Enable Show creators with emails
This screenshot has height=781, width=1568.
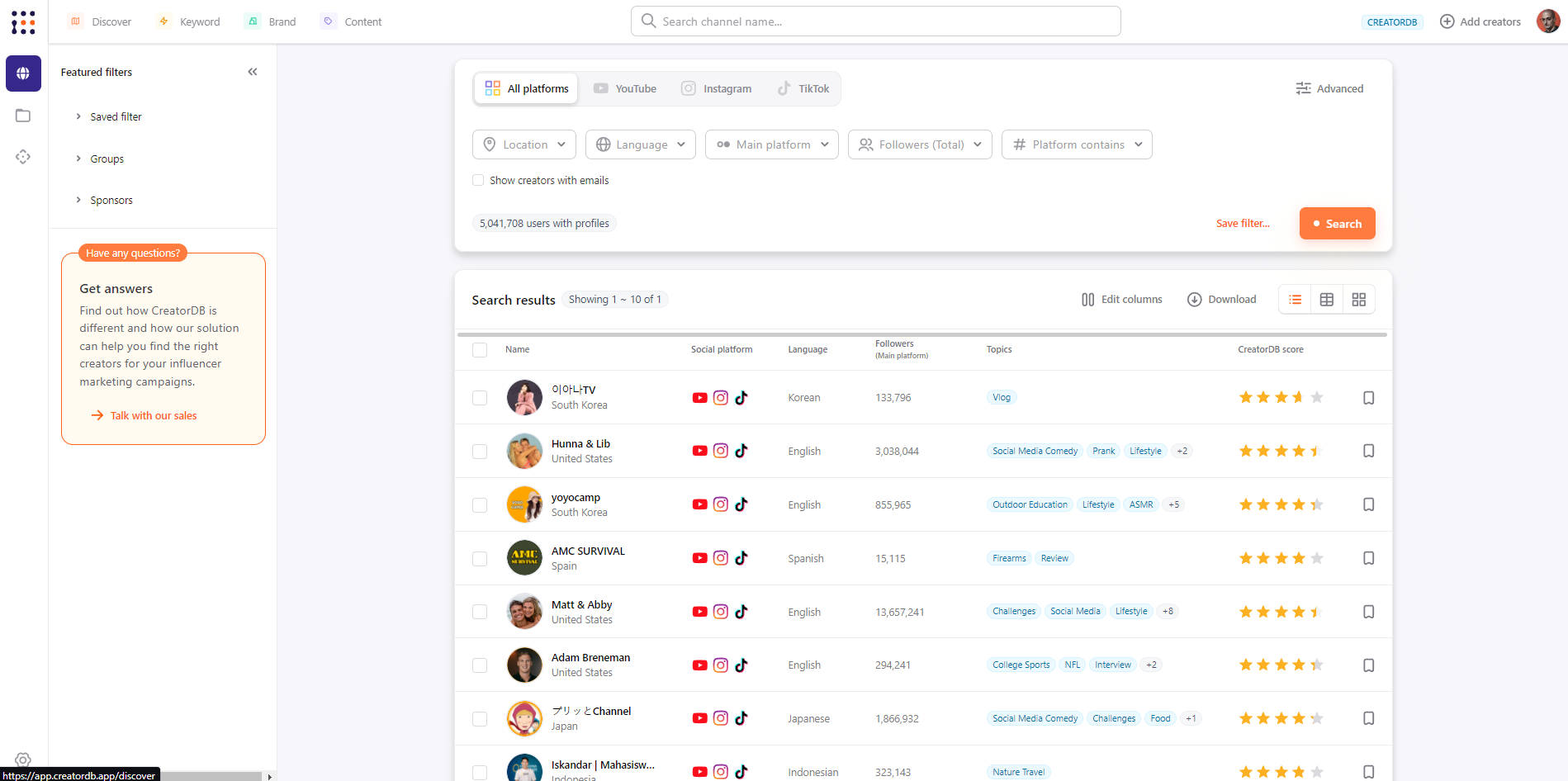point(478,180)
